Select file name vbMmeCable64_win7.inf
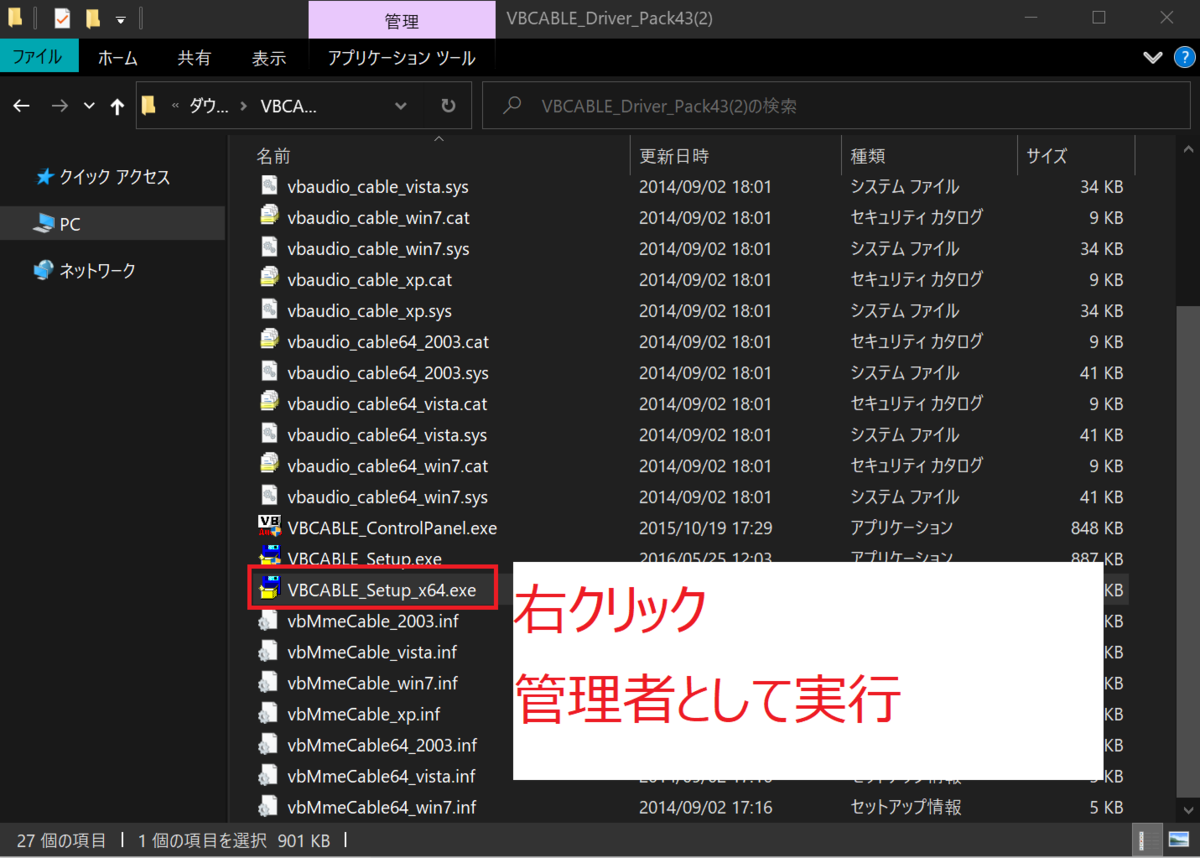The height and width of the screenshot is (858, 1200). (x=381, y=807)
